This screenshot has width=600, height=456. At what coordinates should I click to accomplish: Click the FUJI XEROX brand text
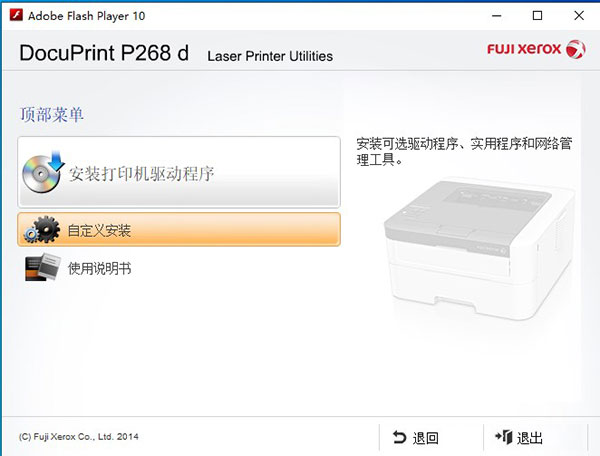[524, 49]
